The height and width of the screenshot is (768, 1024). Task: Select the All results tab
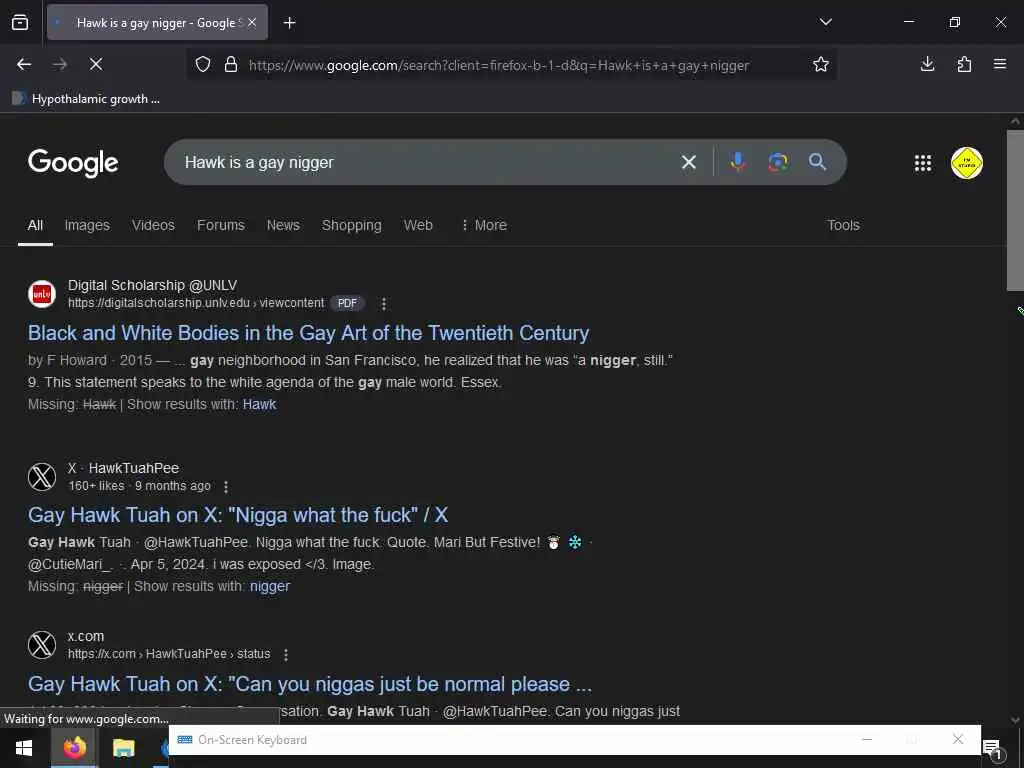click(35, 225)
